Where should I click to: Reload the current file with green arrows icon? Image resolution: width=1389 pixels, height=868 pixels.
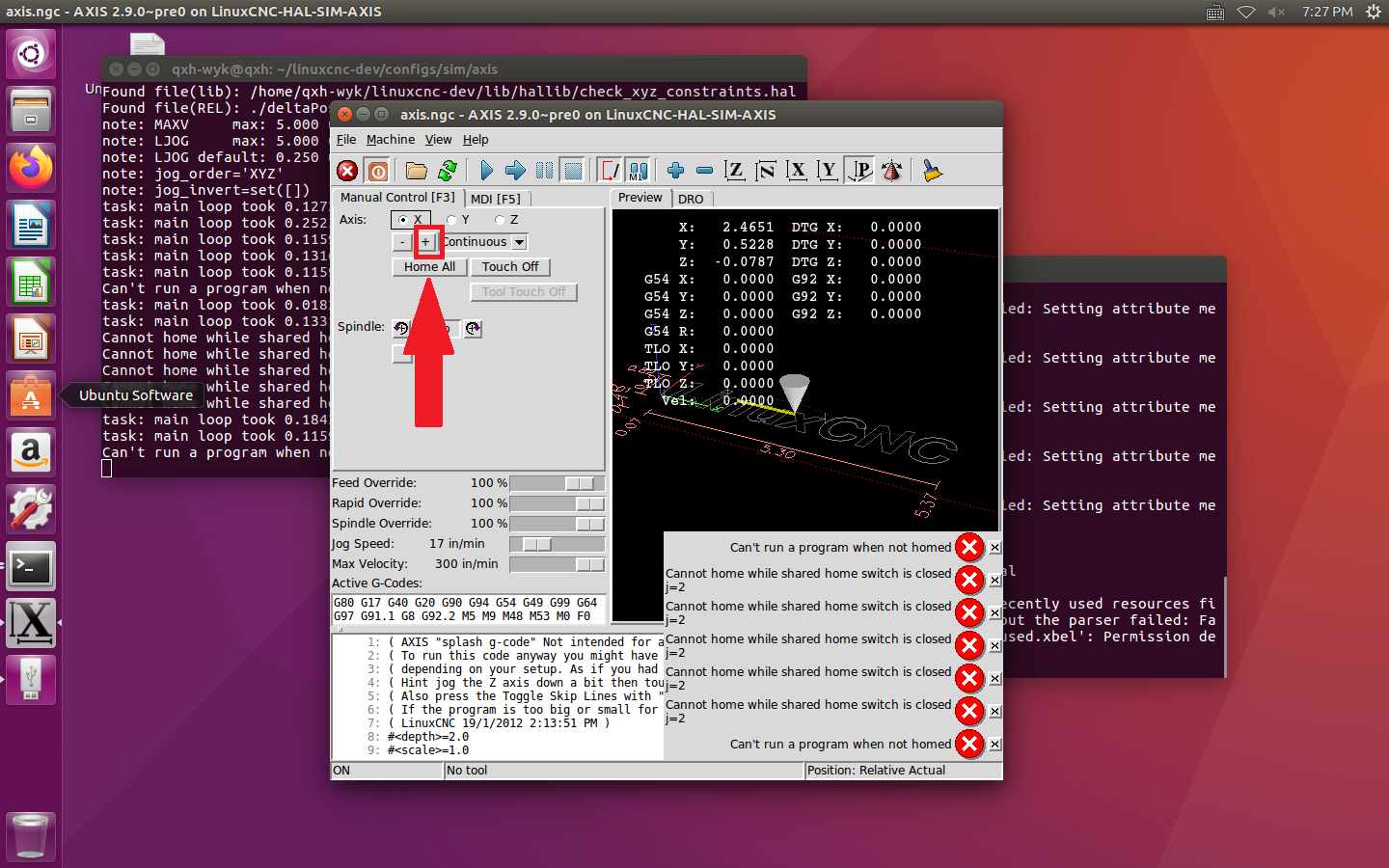point(448,171)
